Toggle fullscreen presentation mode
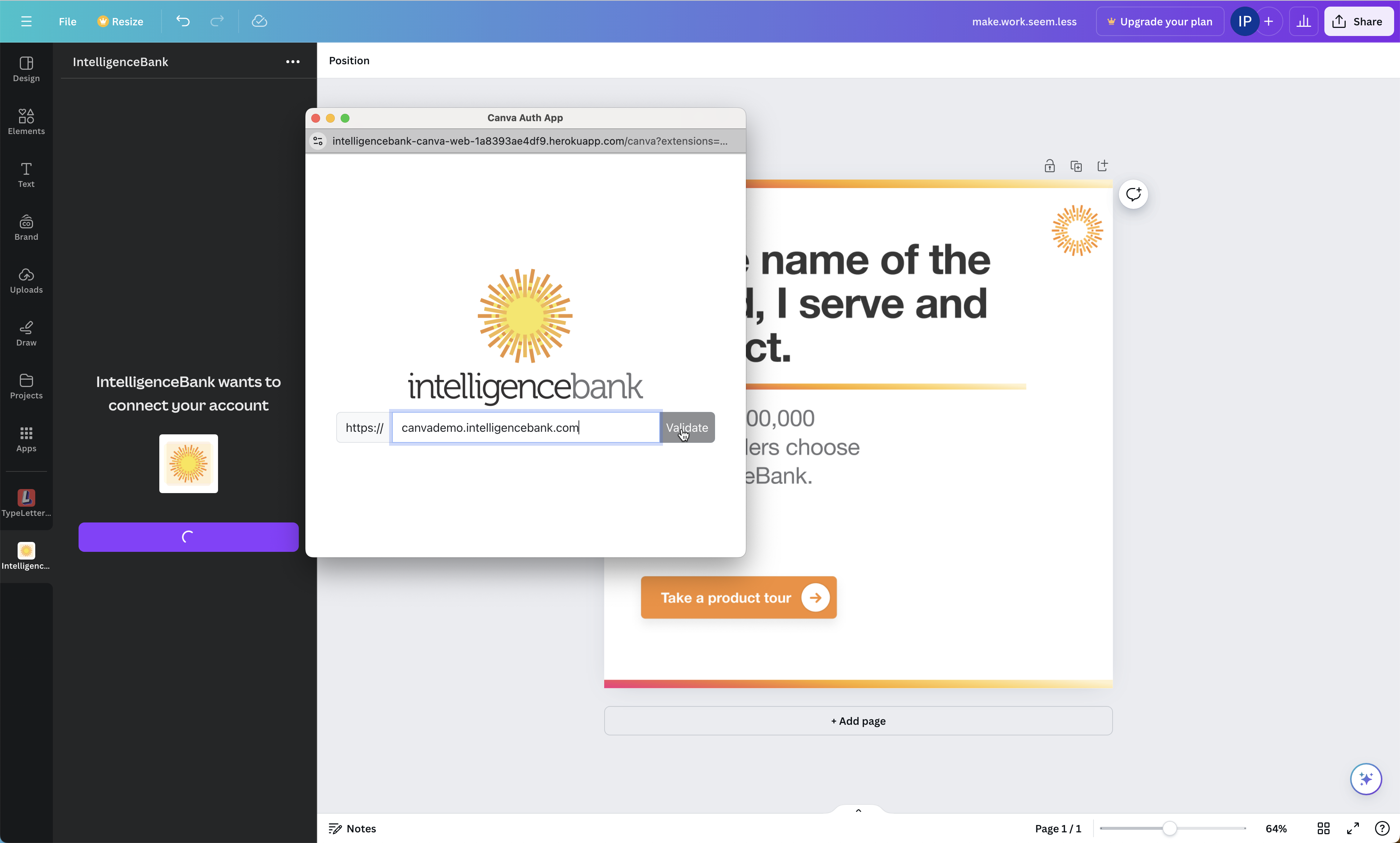The height and width of the screenshot is (843, 1400). point(1353,828)
